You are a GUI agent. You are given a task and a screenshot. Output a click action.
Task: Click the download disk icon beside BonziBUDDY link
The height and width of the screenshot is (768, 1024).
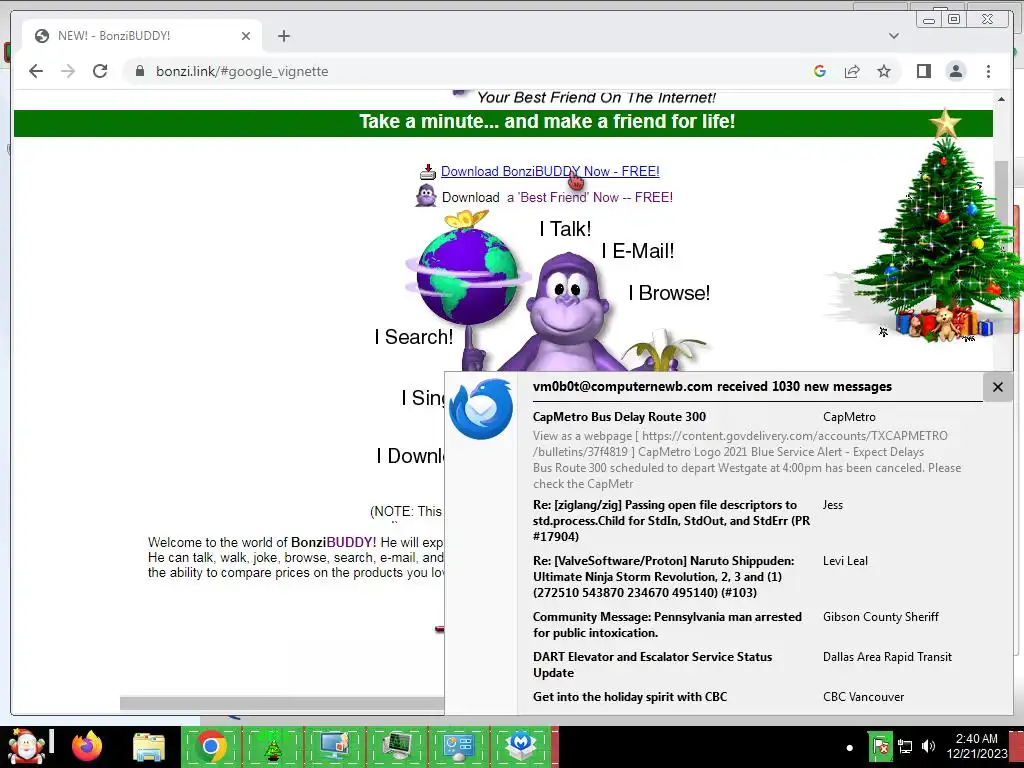[x=428, y=172]
